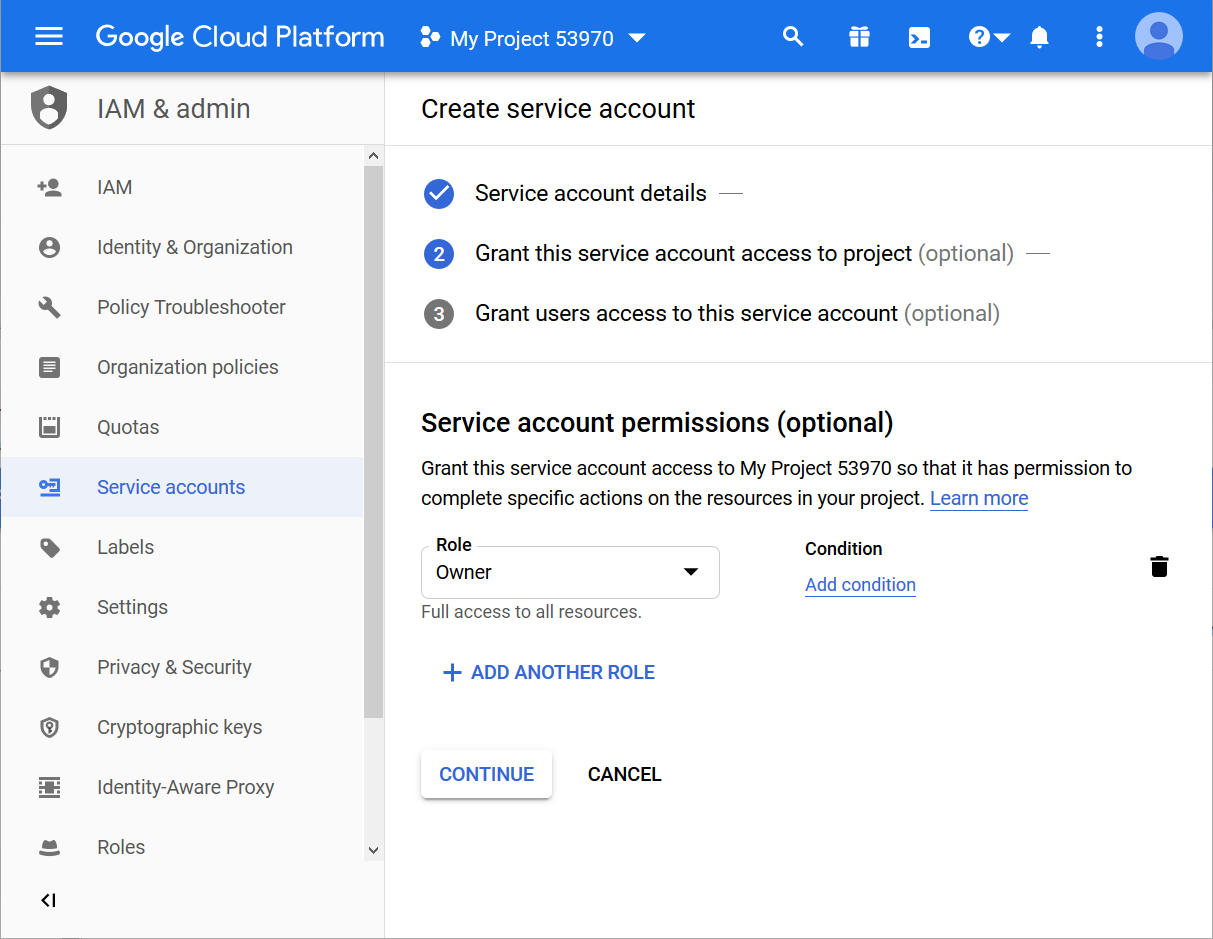Viewport: 1213px width, 939px height.
Task: Open the three-dot settings menu
Action: (1099, 37)
